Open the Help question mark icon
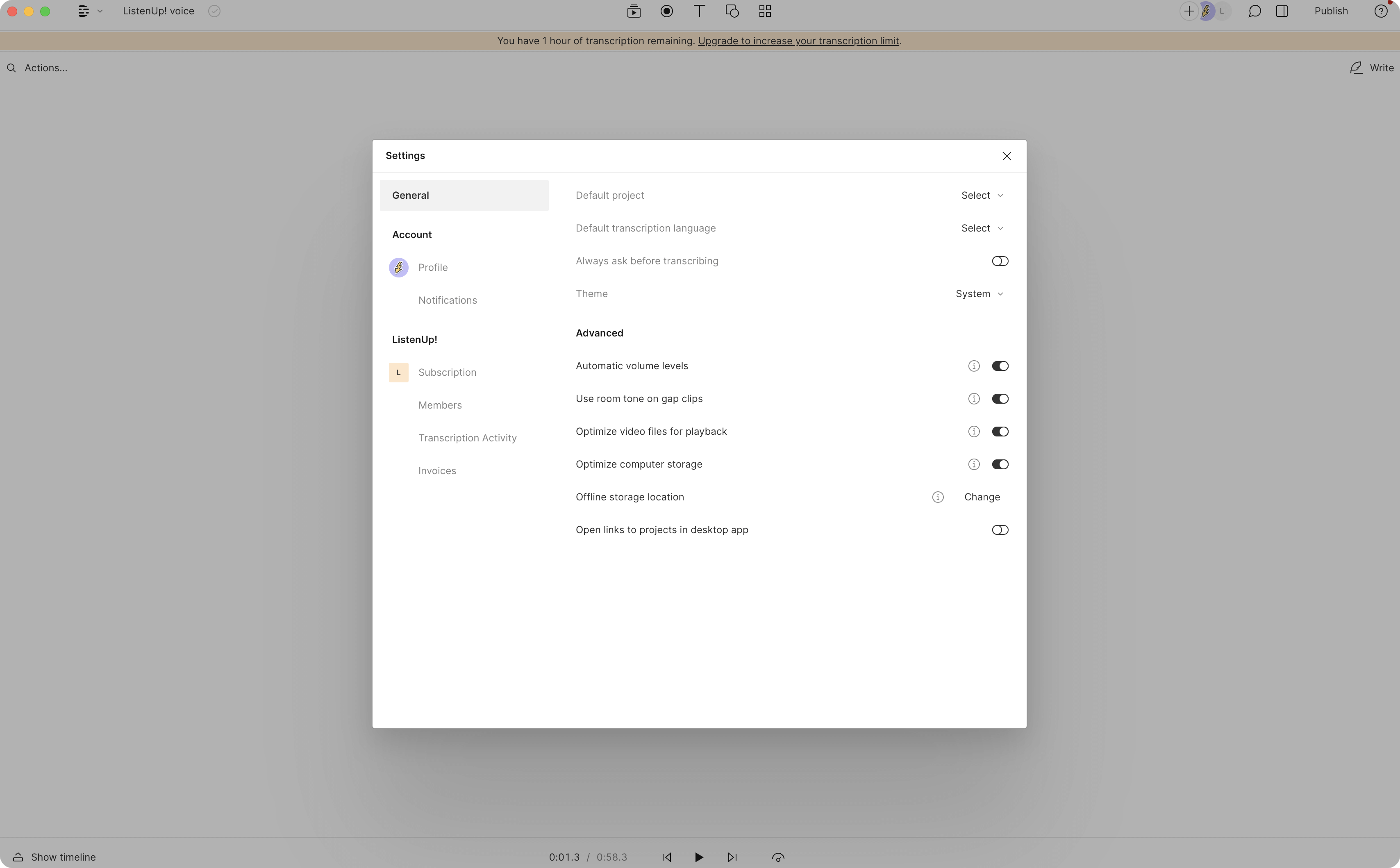 pos(1380,11)
